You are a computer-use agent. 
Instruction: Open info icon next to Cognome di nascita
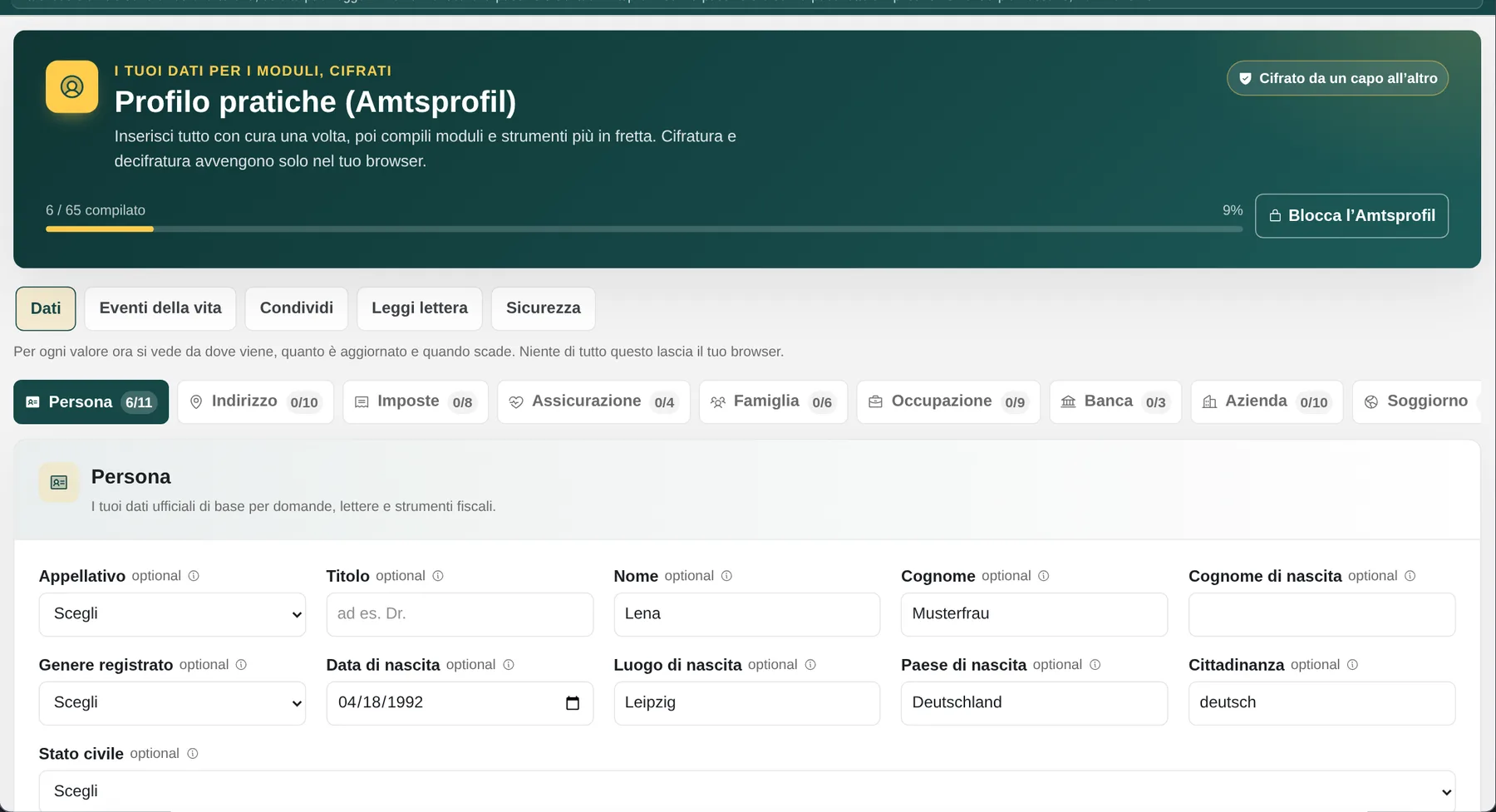[1410, 576]
